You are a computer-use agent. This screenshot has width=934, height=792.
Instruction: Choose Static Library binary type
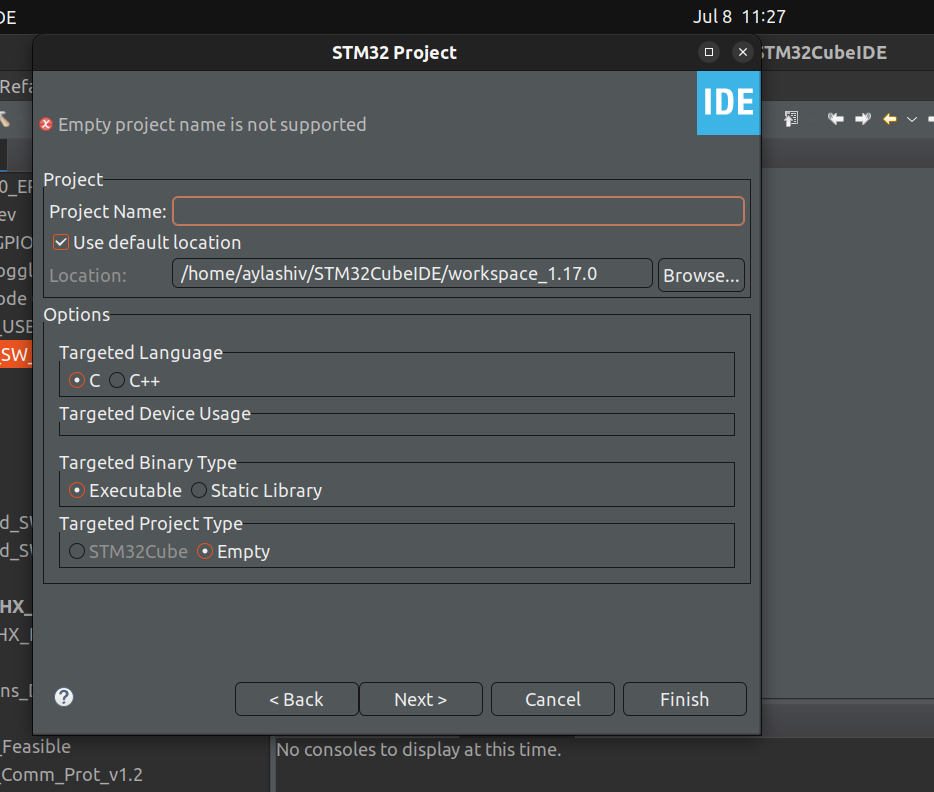(x=198, y=490)
